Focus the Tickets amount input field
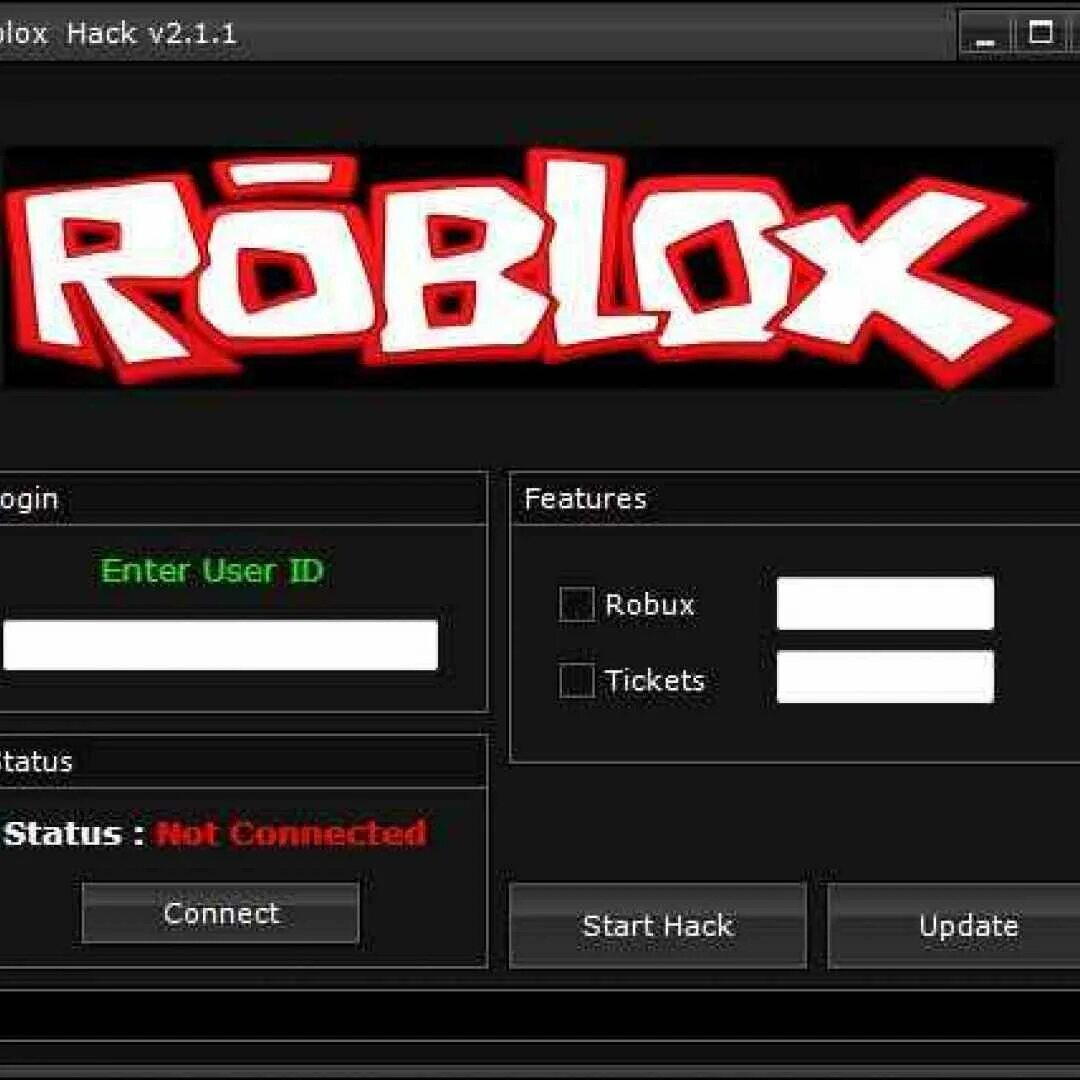 (x=885, y=677)
